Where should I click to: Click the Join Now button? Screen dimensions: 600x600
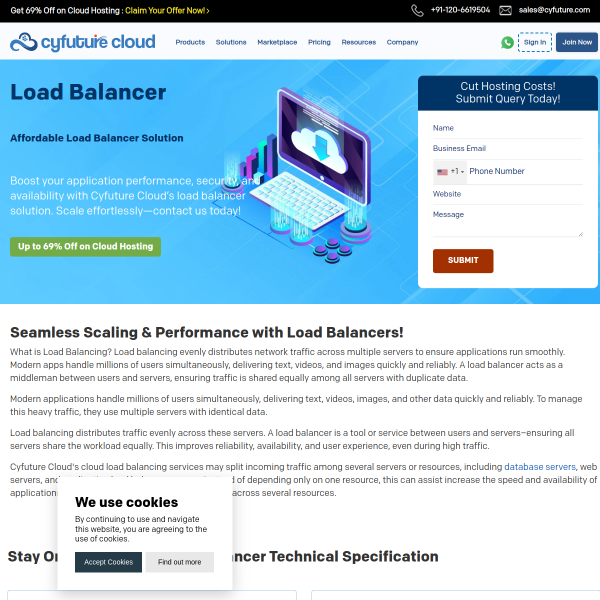click(x=577, y=42)
